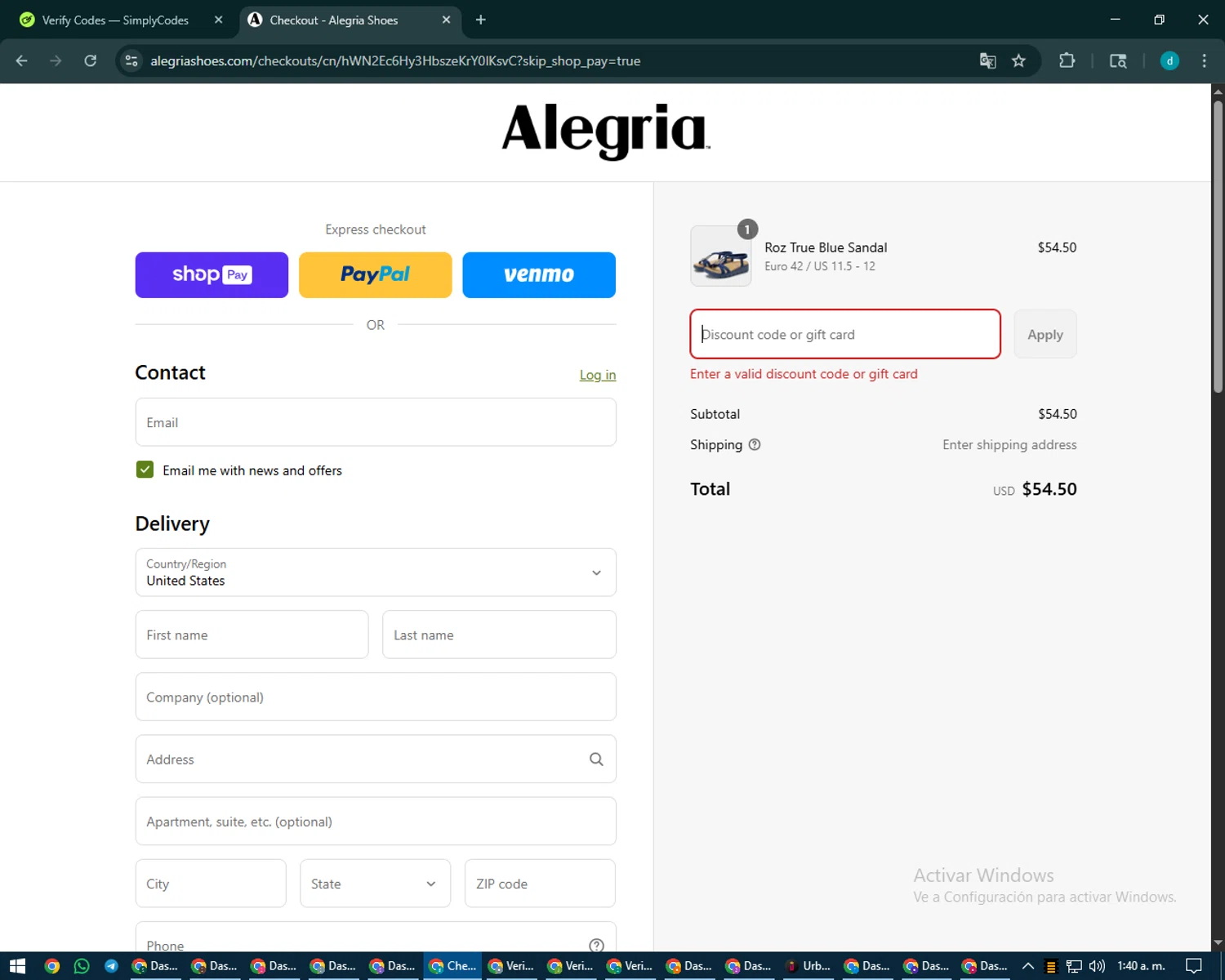Open the Chrome profile avatar

coord(1169,60)
